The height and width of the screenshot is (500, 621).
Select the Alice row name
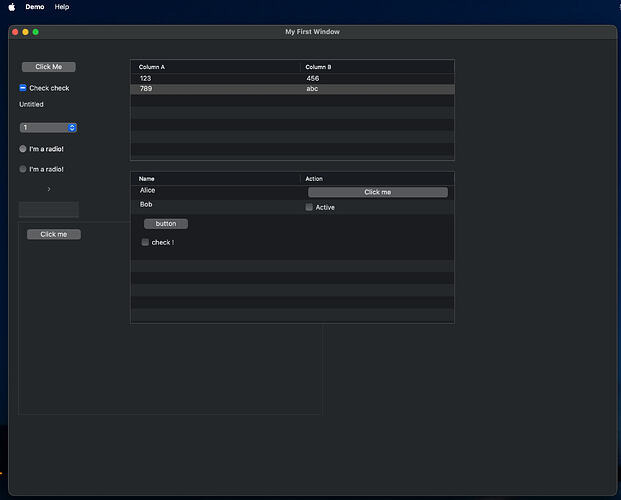click(147, 190)
